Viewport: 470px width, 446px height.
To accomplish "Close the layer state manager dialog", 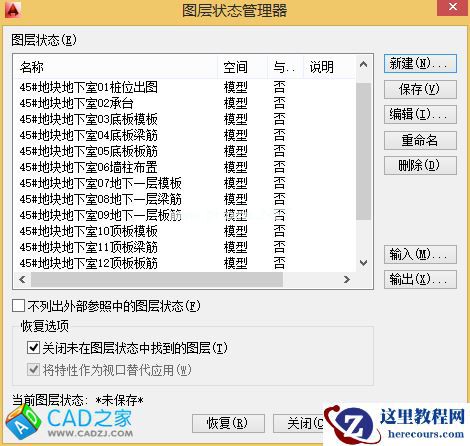I will click(x=453, y=7).
